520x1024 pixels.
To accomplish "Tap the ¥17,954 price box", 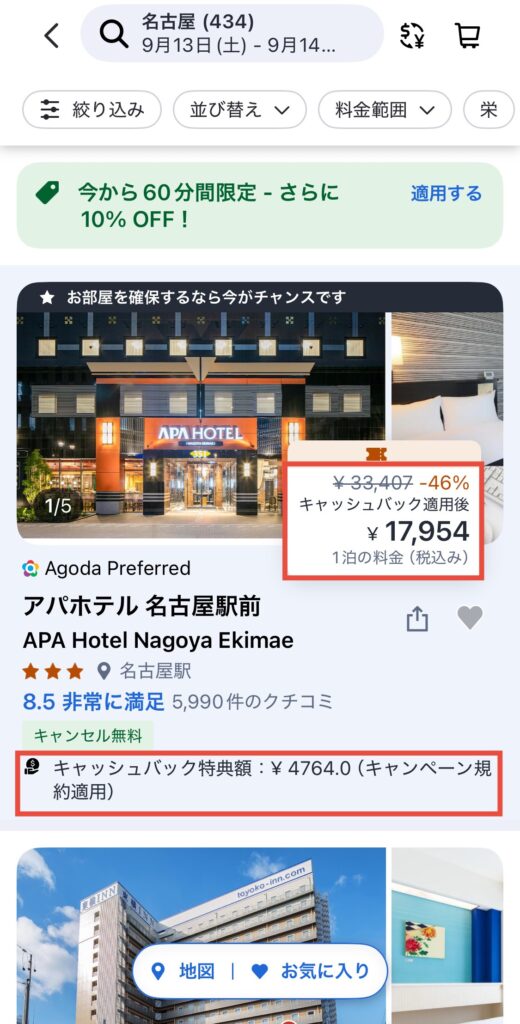I will (x=383, y=520).
